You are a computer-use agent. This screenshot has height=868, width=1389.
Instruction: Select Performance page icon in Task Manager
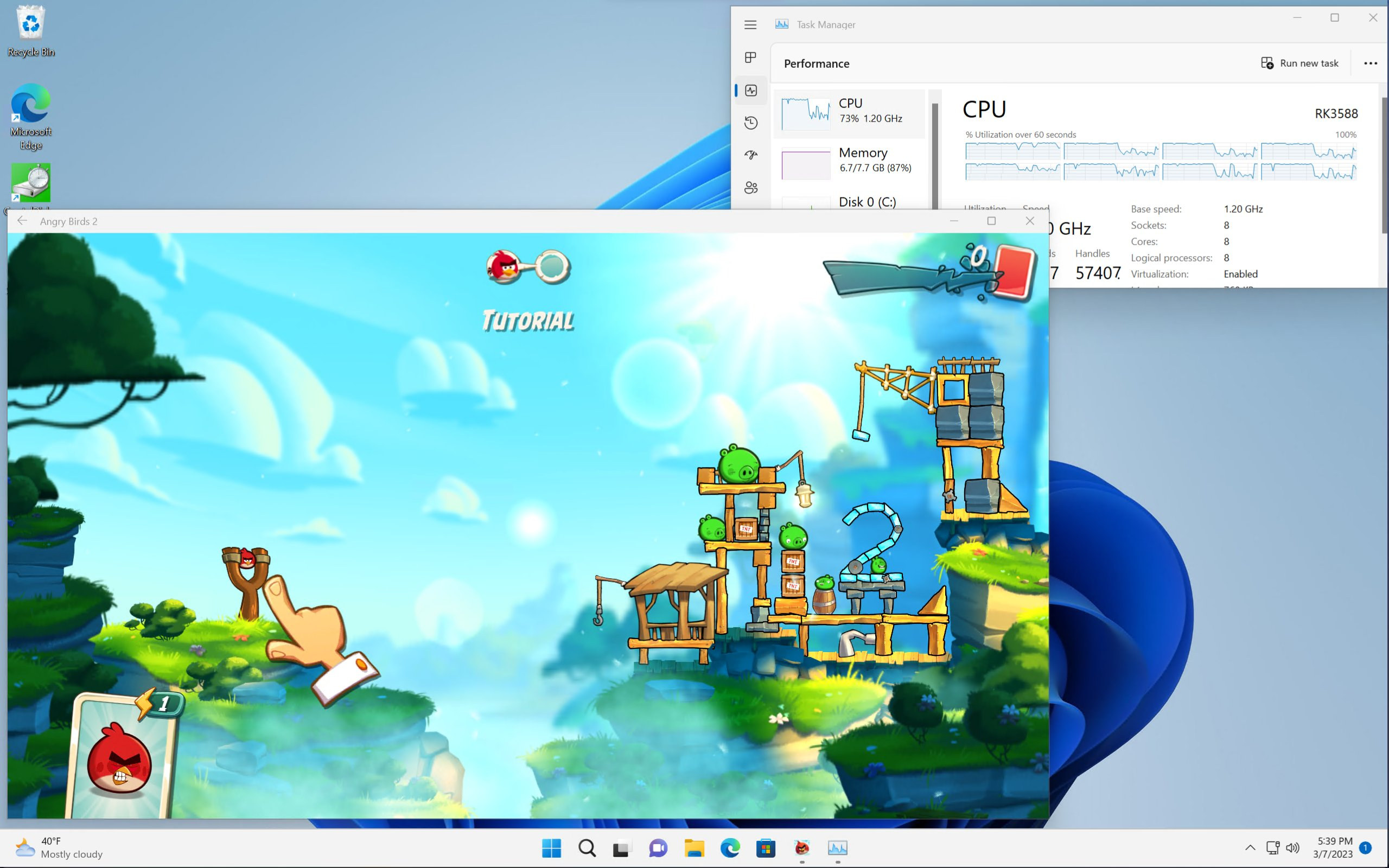coord(751,90)
